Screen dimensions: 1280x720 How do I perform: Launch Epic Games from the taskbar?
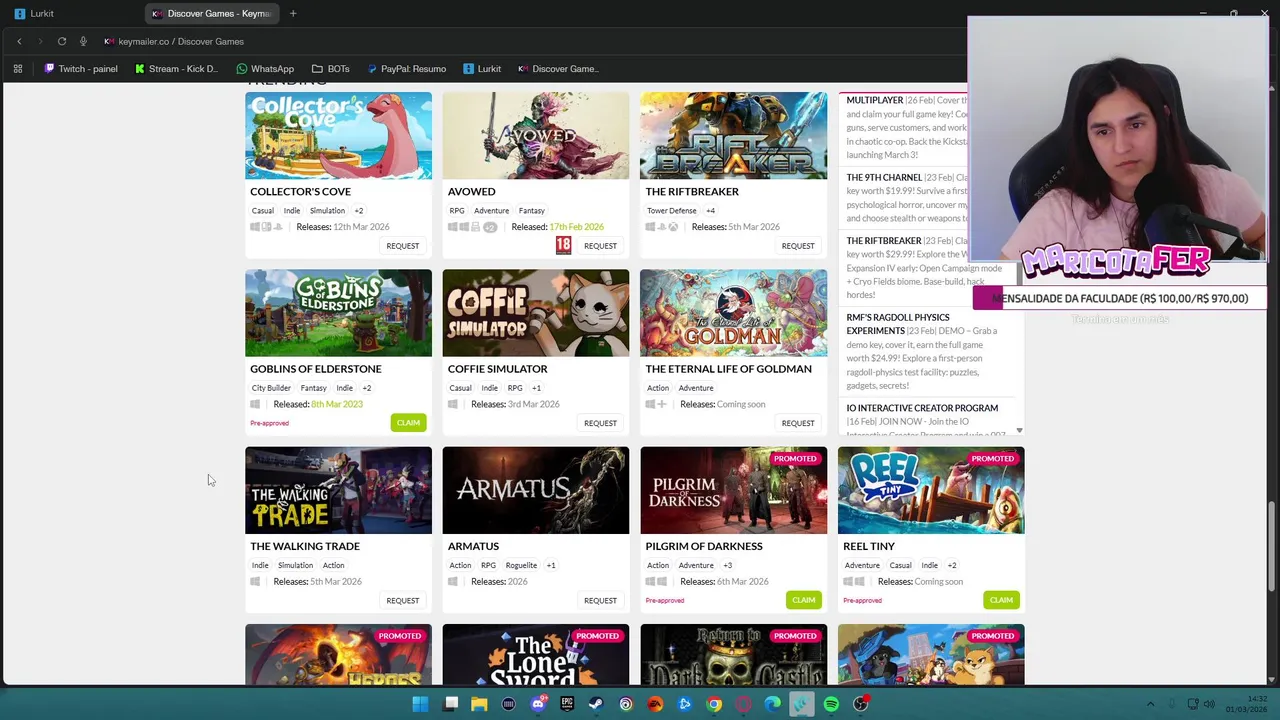pyautogui.click(x=567, y=704)
